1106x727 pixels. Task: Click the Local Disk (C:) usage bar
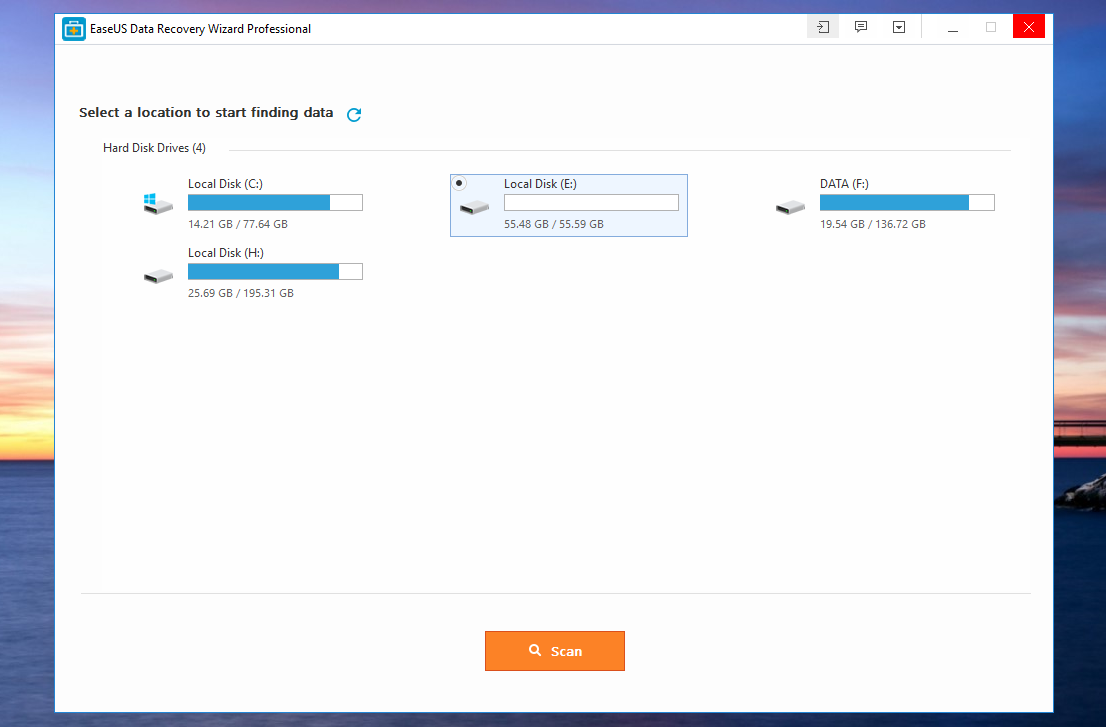tap(275, 202)
